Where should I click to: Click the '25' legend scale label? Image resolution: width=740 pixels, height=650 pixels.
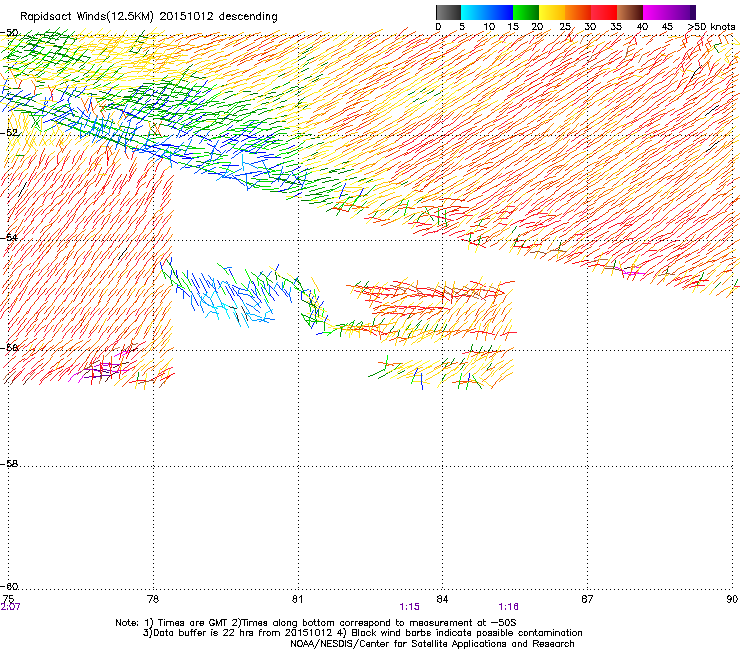[565, 27]
